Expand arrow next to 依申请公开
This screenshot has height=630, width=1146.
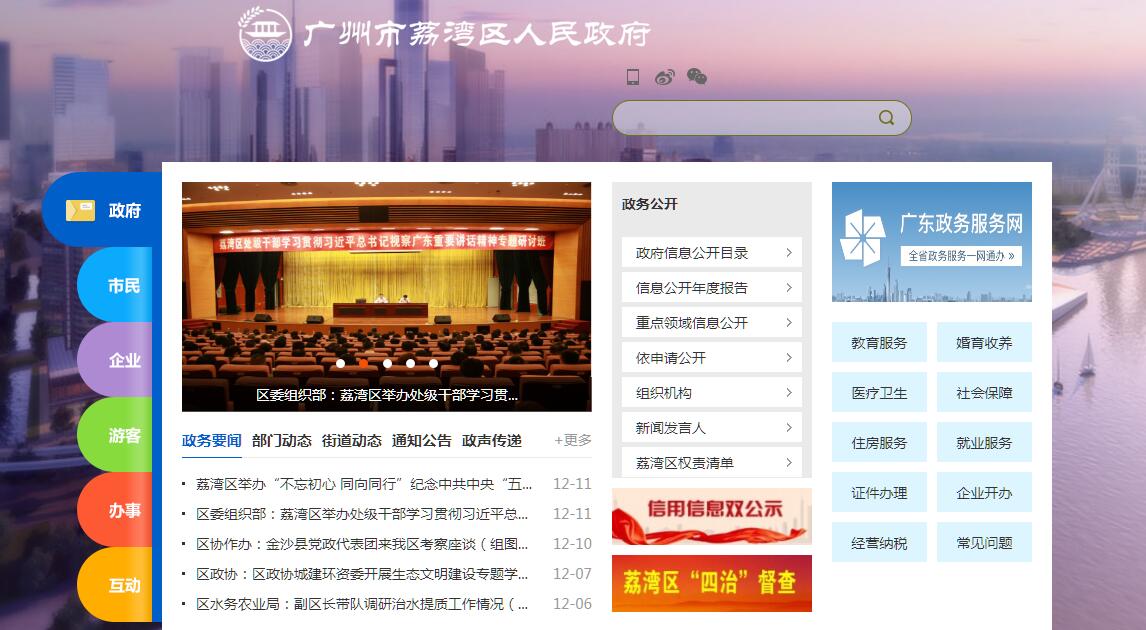(x=789, y=357)
